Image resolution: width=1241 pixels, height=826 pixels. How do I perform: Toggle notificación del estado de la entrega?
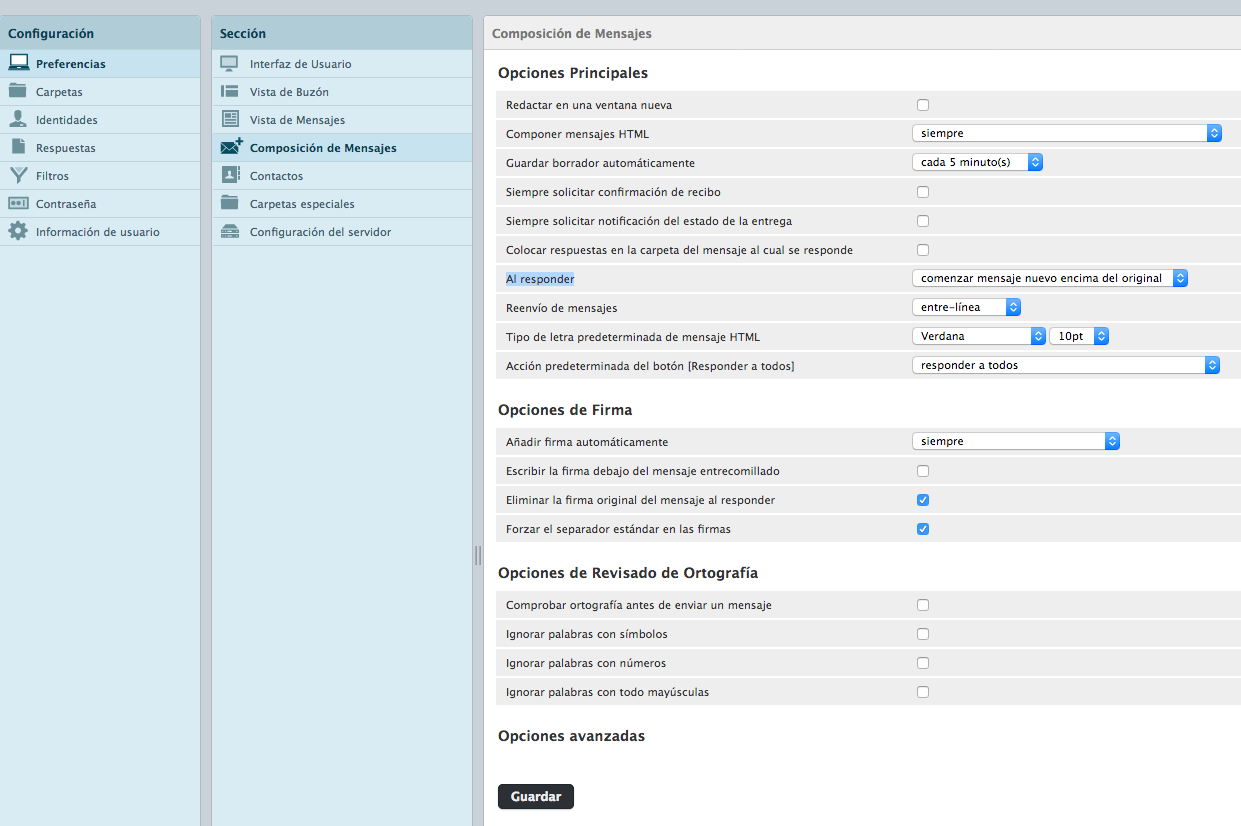point(923,221)
